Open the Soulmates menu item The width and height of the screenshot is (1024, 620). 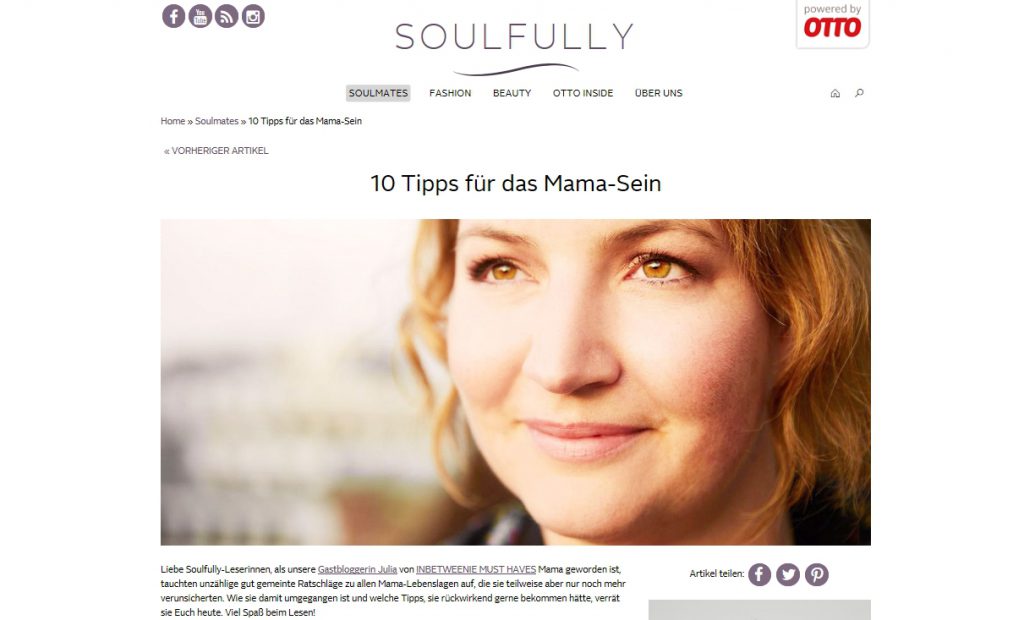pos(378,93)
